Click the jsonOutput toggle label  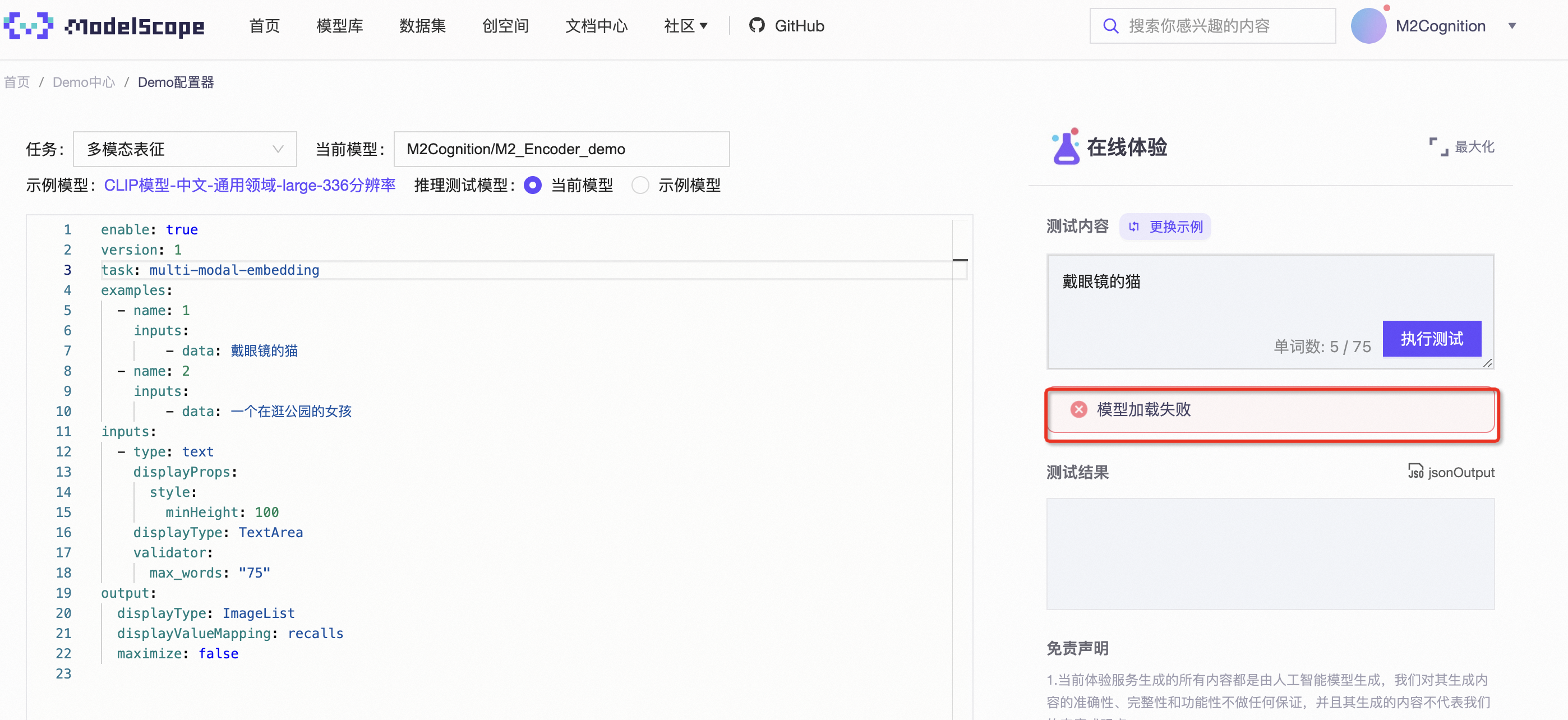click(1460, 472)
